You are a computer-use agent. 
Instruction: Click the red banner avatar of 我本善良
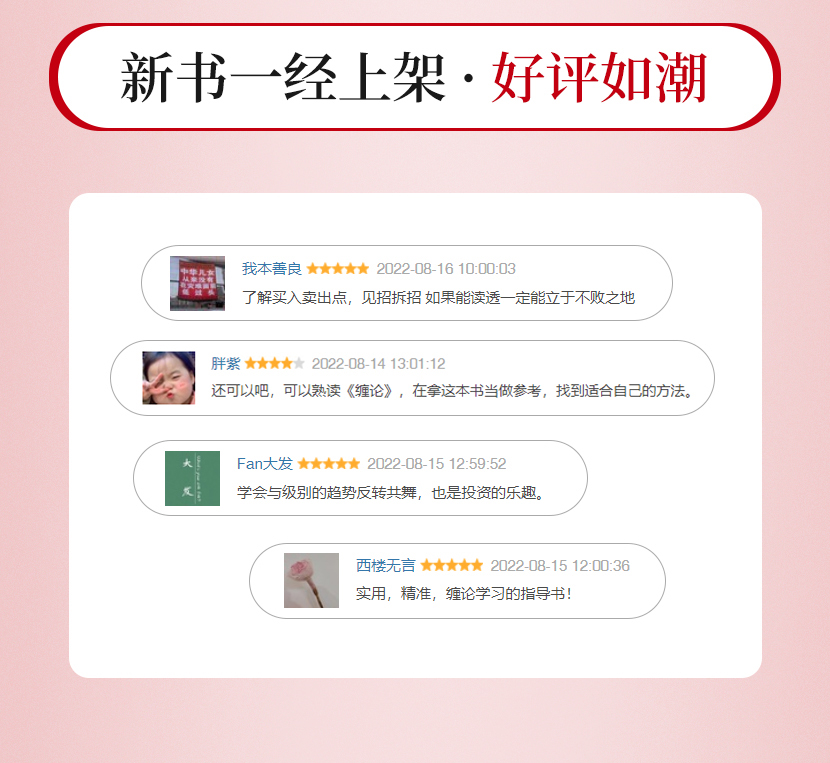click(x=197, y=283)
